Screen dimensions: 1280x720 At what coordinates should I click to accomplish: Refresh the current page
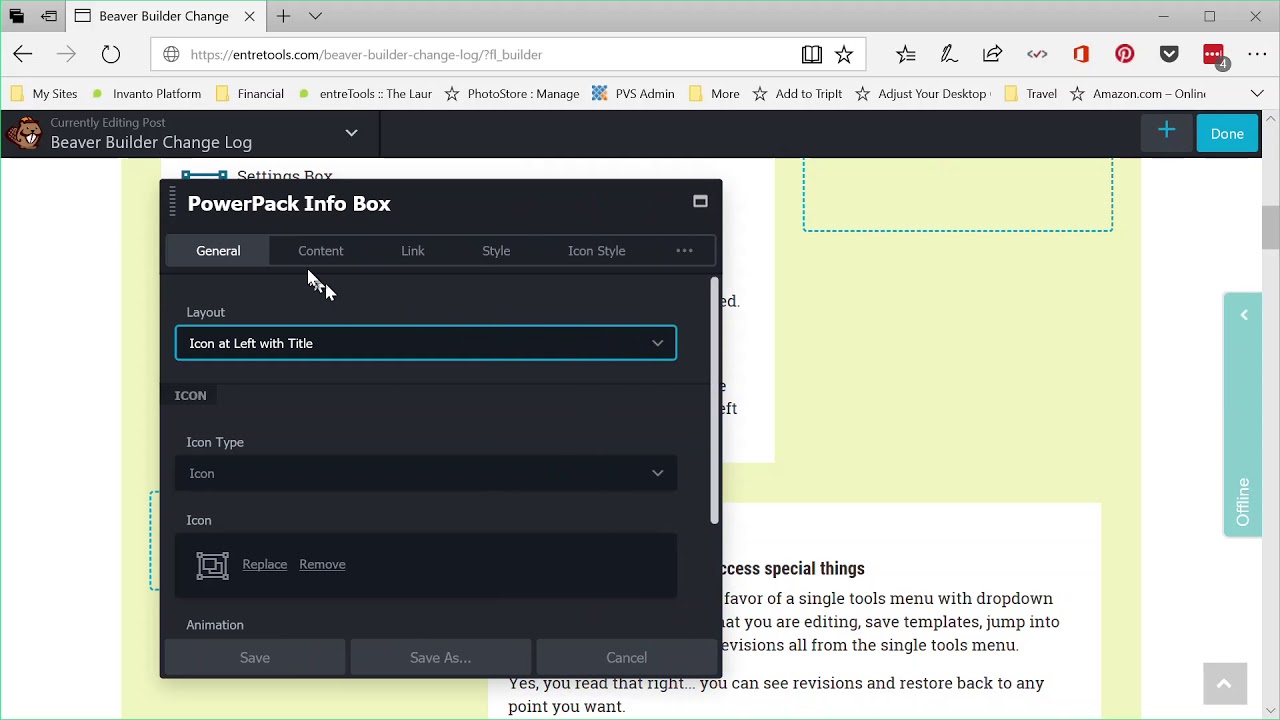pyautogui.click(x=111, y=55)
